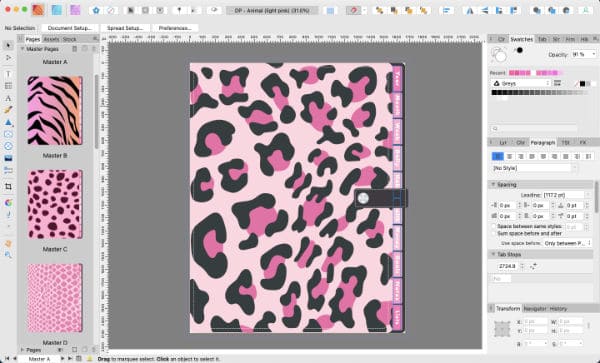Click the Document Setup button
Screen dimensions: 600x363
pos(70,28)
